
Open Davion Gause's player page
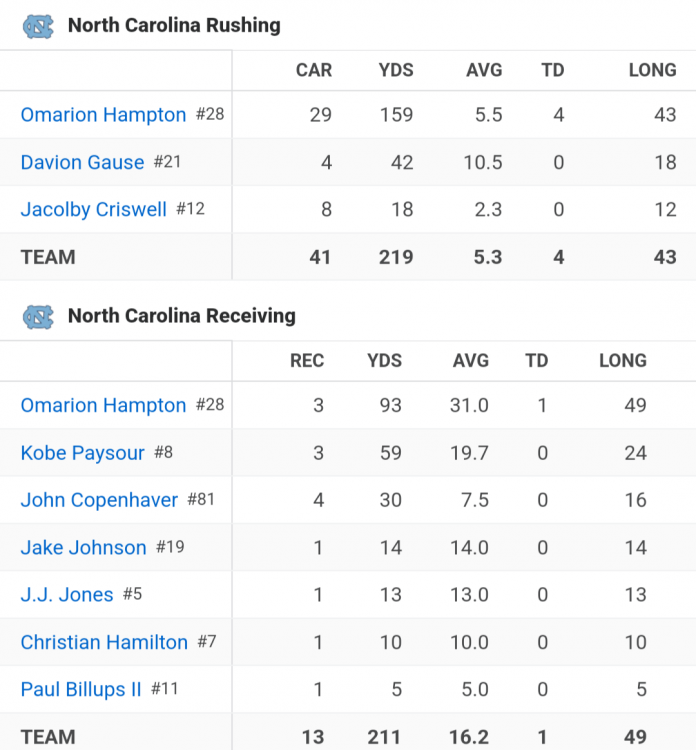82,162
